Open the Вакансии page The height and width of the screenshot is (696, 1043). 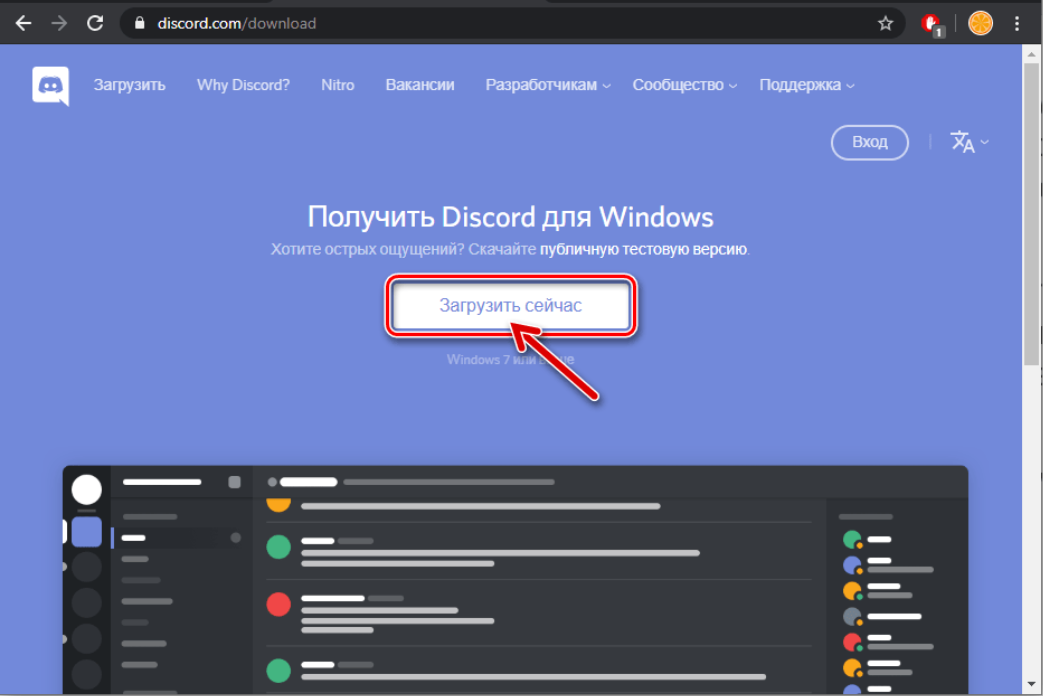pyautogui.click(x=420, y=85)
